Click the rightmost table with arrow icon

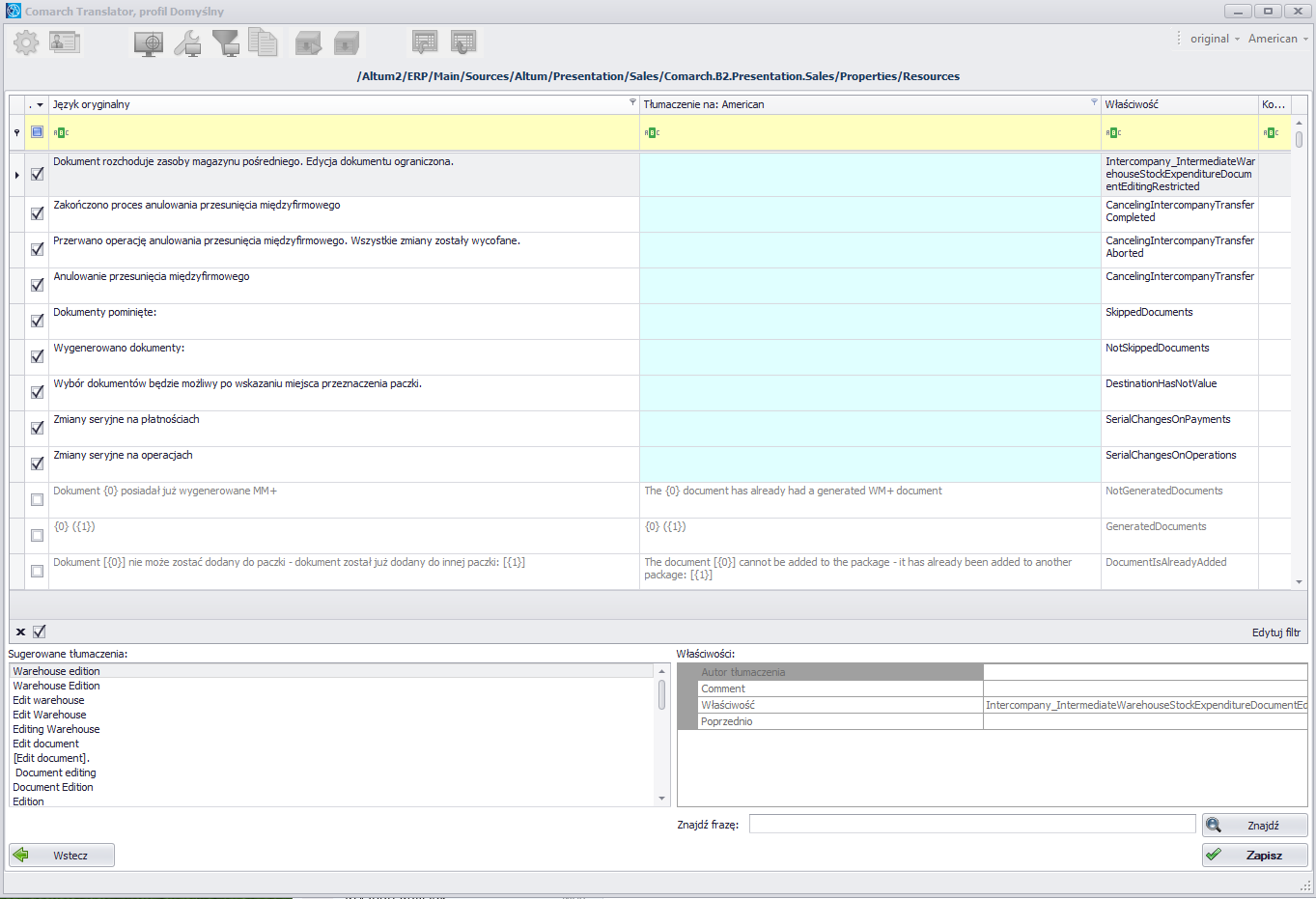(x=463, y=42)
